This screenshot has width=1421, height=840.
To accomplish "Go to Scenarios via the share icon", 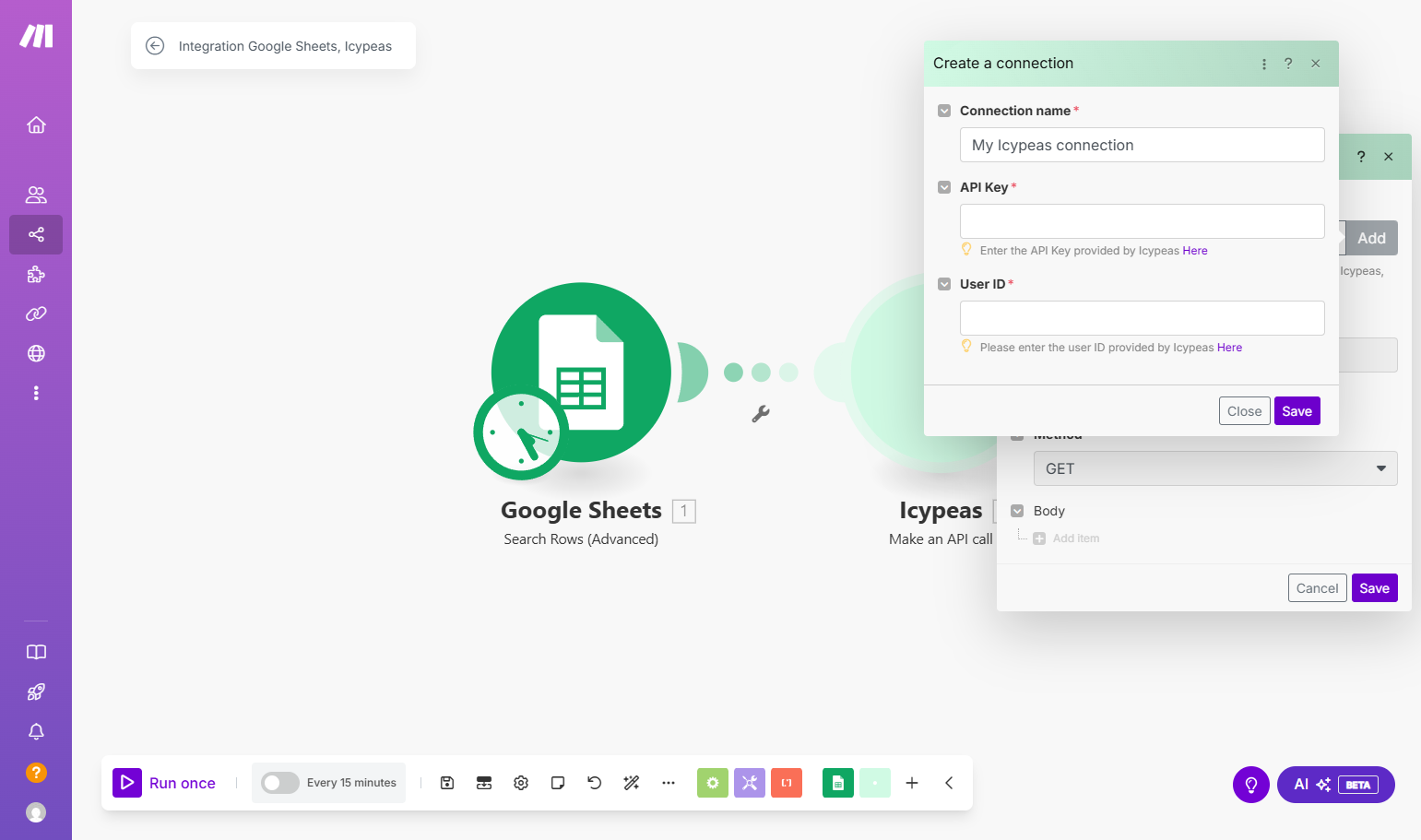I will point(36,234).
